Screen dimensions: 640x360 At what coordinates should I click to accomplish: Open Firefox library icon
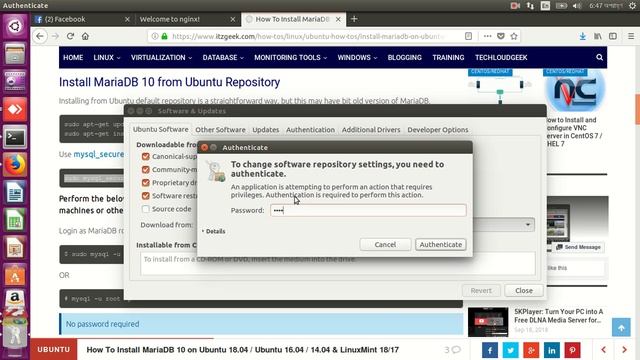pyautogui.click(x=598, y=36)
